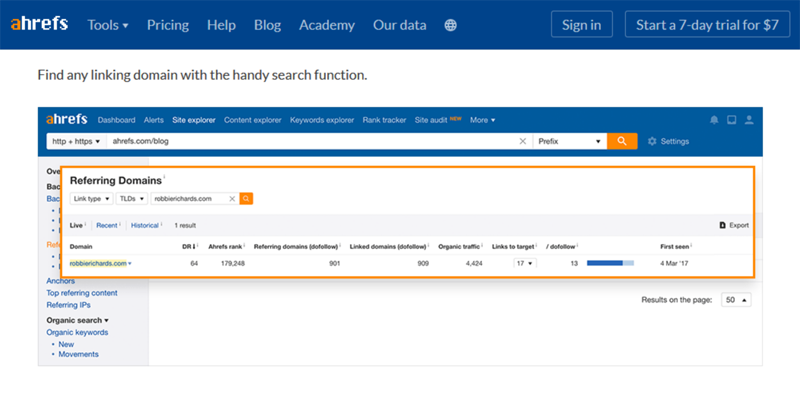Click Start a 7-day trial for $7
The image size is (800, 397).
click(x=707, y=25)
